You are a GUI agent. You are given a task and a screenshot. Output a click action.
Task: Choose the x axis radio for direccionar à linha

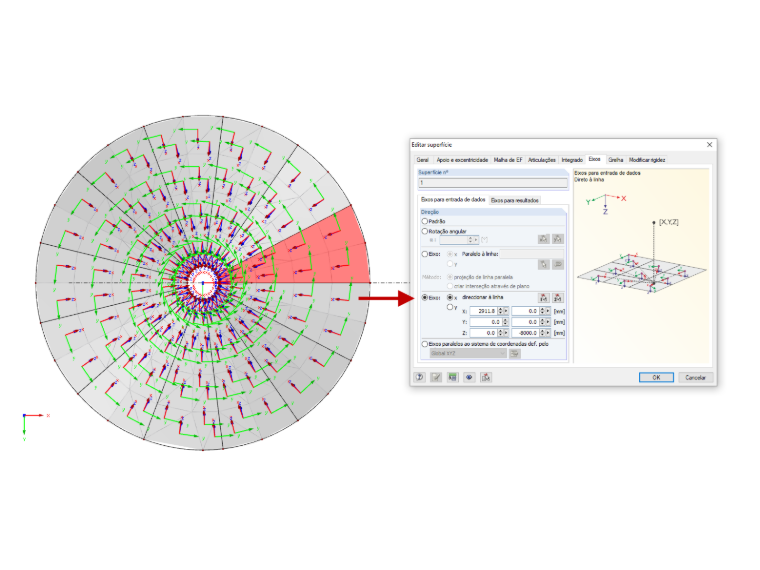(450, 298)
